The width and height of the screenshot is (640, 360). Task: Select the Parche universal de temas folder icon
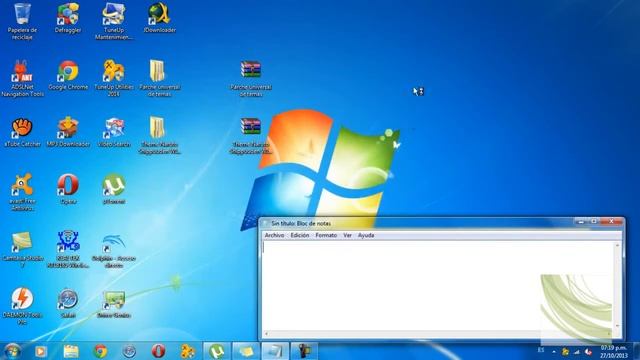[160, 78]
